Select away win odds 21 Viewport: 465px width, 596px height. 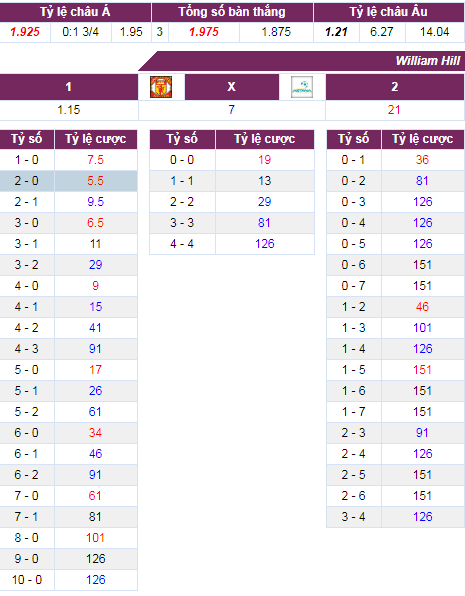pos(394,110)
